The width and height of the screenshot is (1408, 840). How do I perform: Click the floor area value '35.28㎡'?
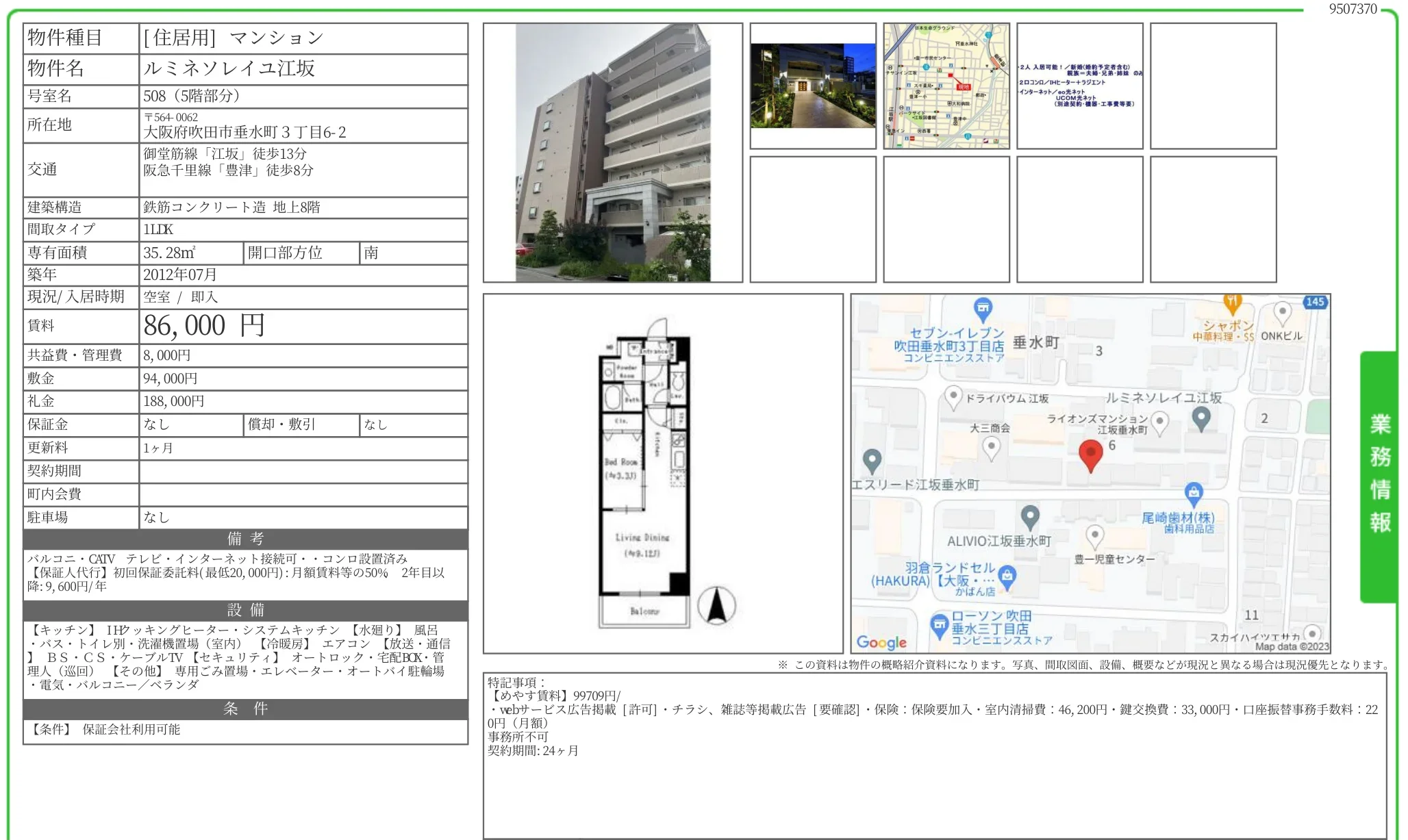[x=169, y=253]
